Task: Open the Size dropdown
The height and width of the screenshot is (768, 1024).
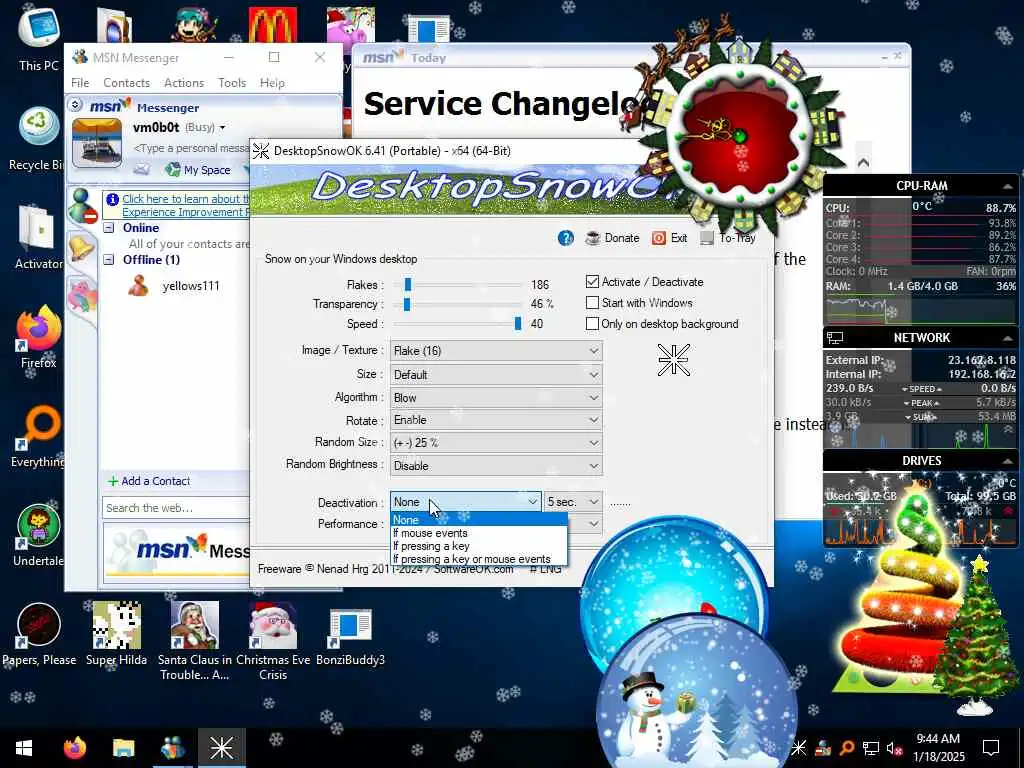Action: tap(496, 374)
